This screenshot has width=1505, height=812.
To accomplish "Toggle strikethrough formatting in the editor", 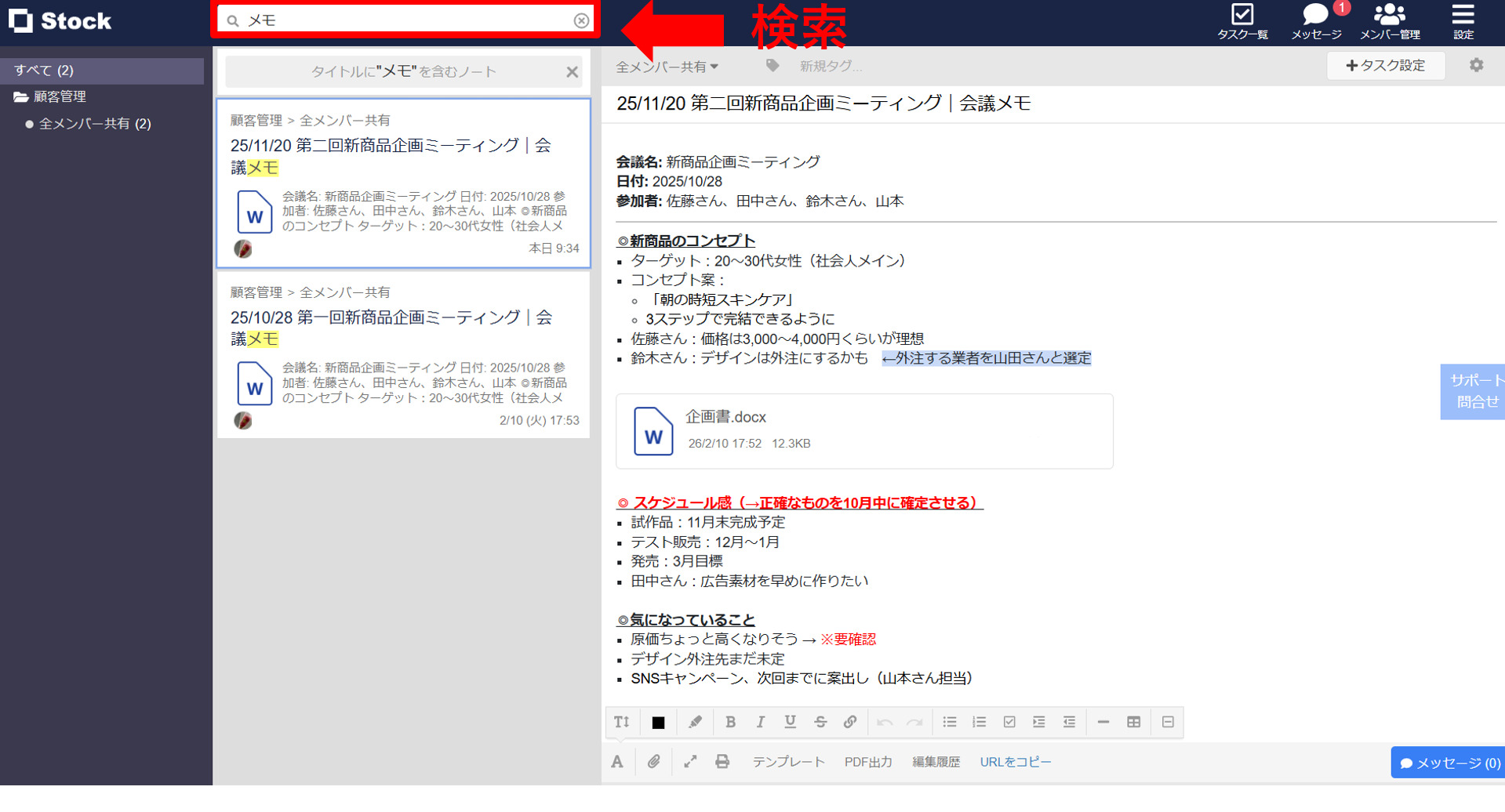I will 820,722.
